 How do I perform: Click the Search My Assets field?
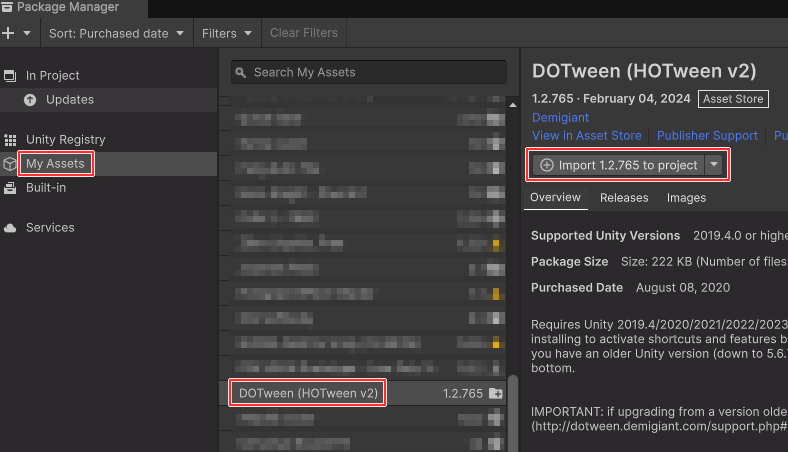[x=369, y=72]
